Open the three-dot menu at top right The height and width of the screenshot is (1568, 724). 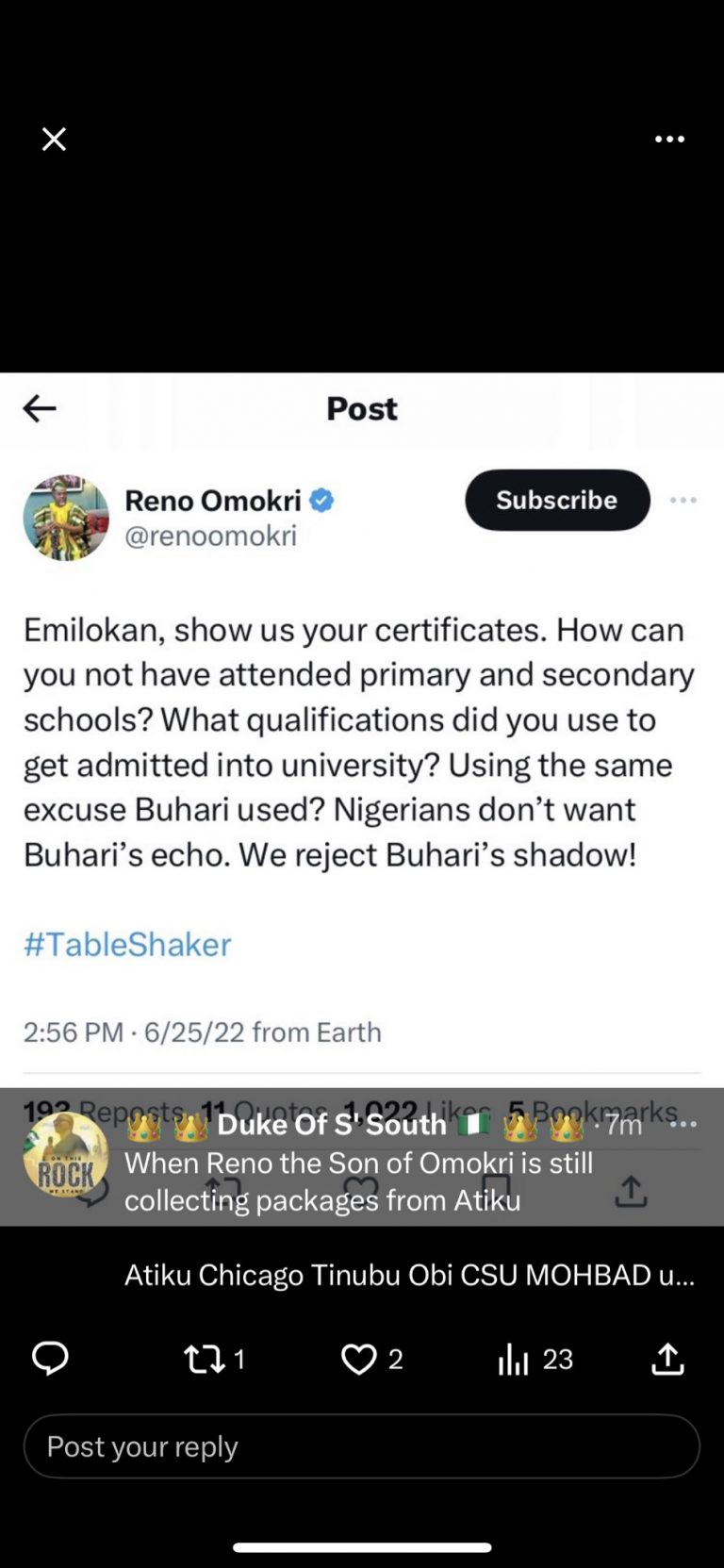click(669, 140)
